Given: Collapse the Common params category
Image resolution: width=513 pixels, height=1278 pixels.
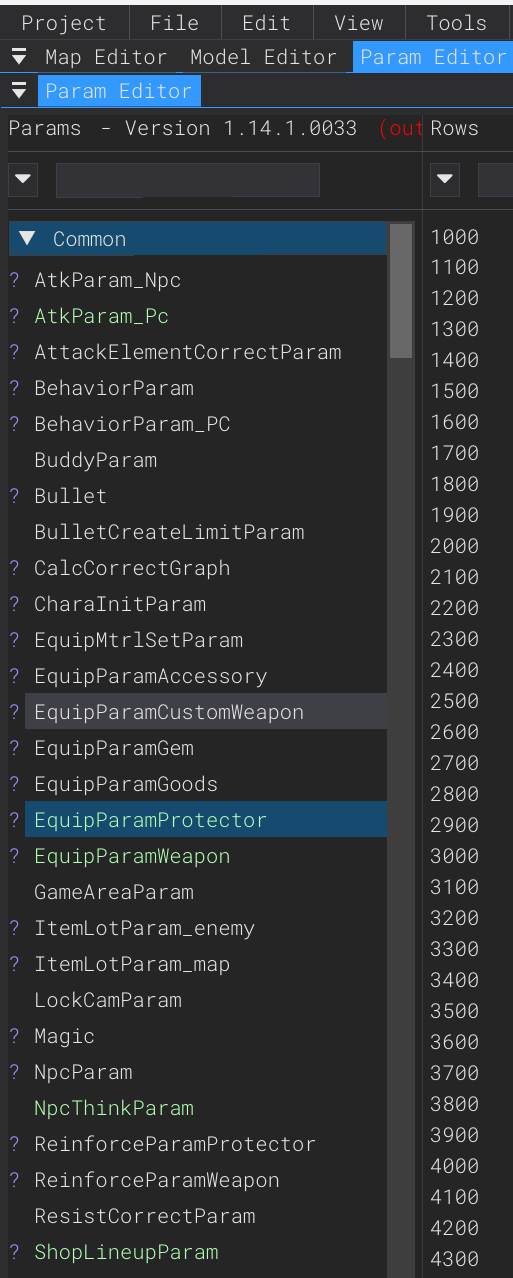Looking at the screenshot, I should tap(27, 239).
